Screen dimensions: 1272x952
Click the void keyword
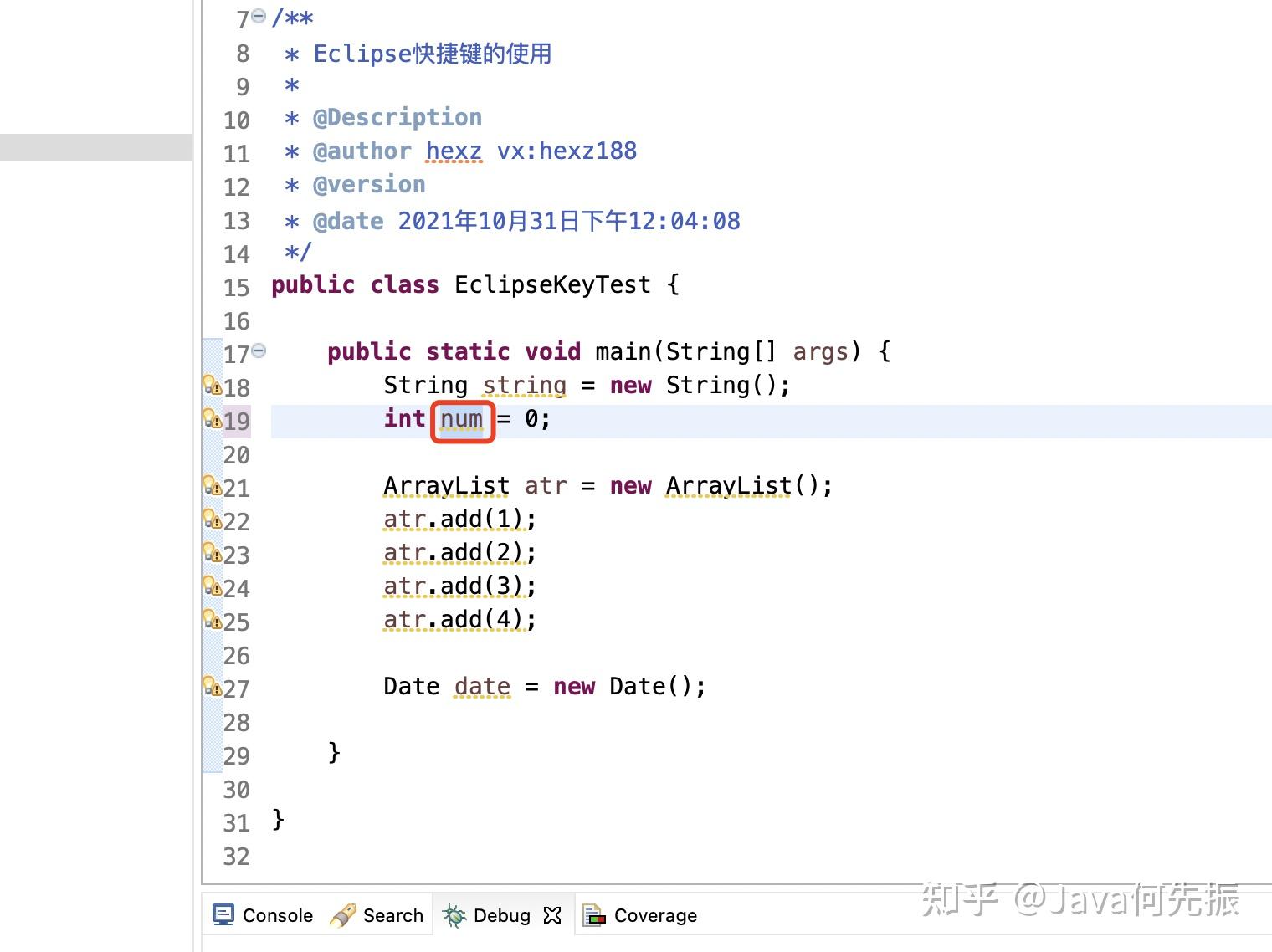click(552, 351)
